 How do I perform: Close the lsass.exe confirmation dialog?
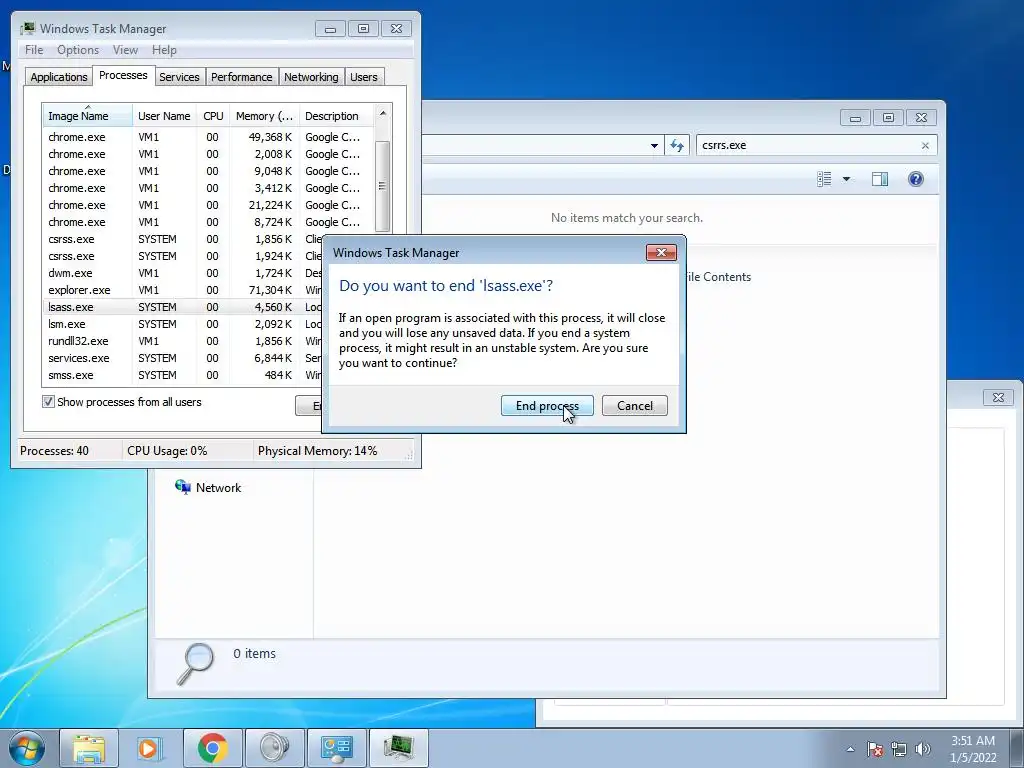point(661,253)
